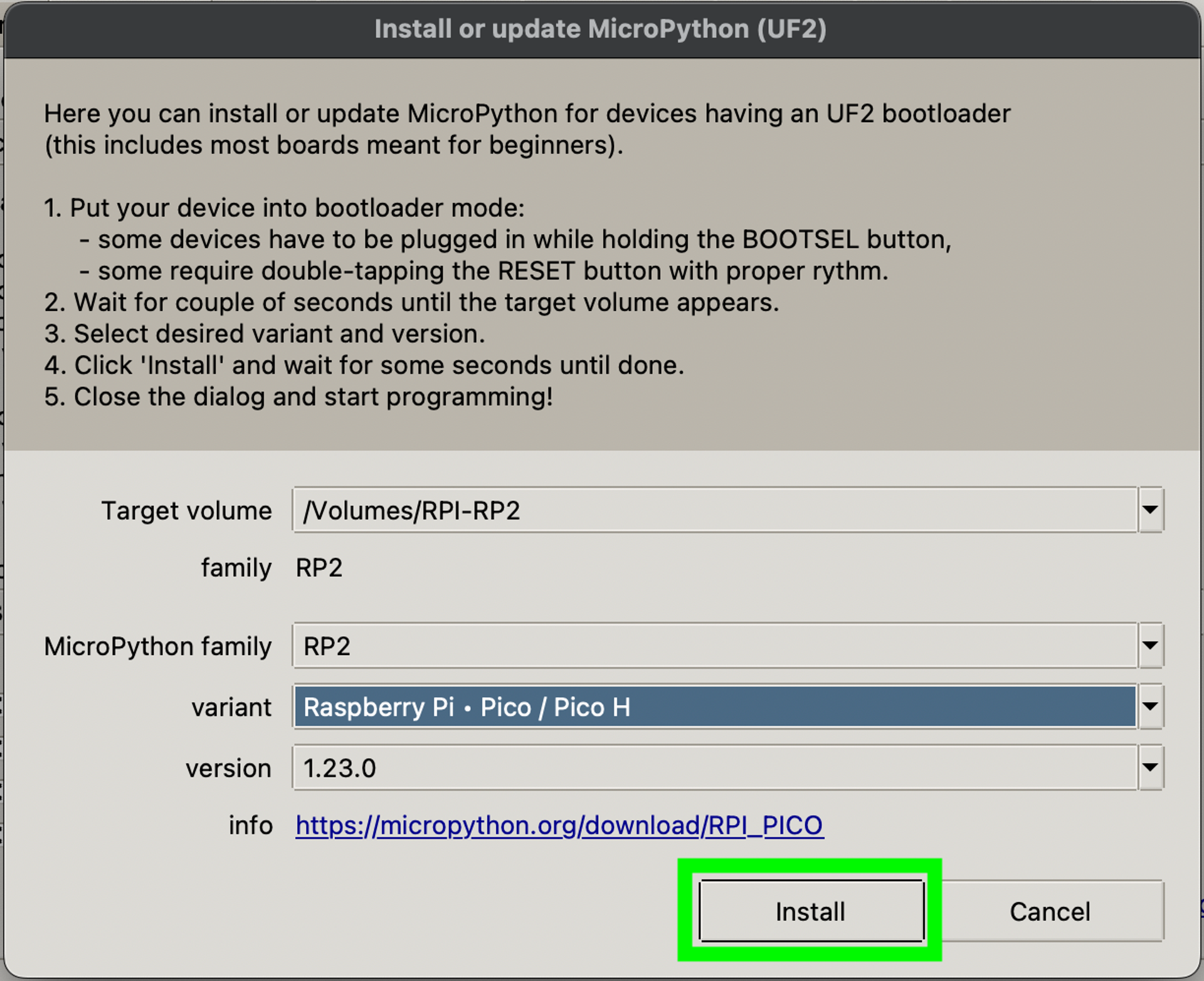Click the 'Put your device into bootloader mode' instruction
This screenshot has height=981, width=1204.
(x=284, y=207)
